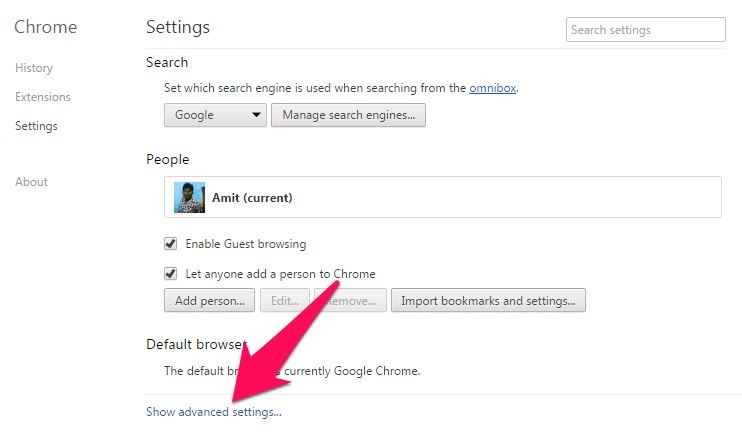Show advanced settings link

[214, 412]
